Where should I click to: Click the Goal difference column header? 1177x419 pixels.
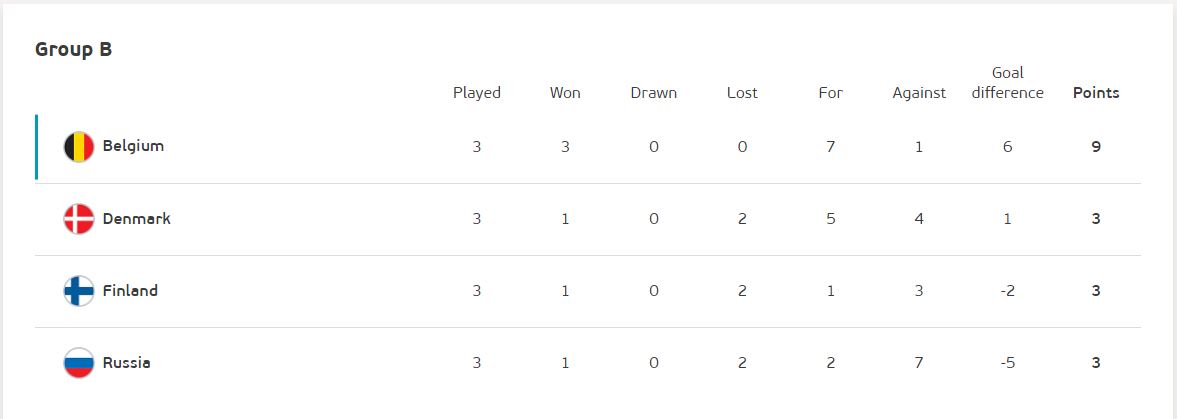pos(1007,83)
